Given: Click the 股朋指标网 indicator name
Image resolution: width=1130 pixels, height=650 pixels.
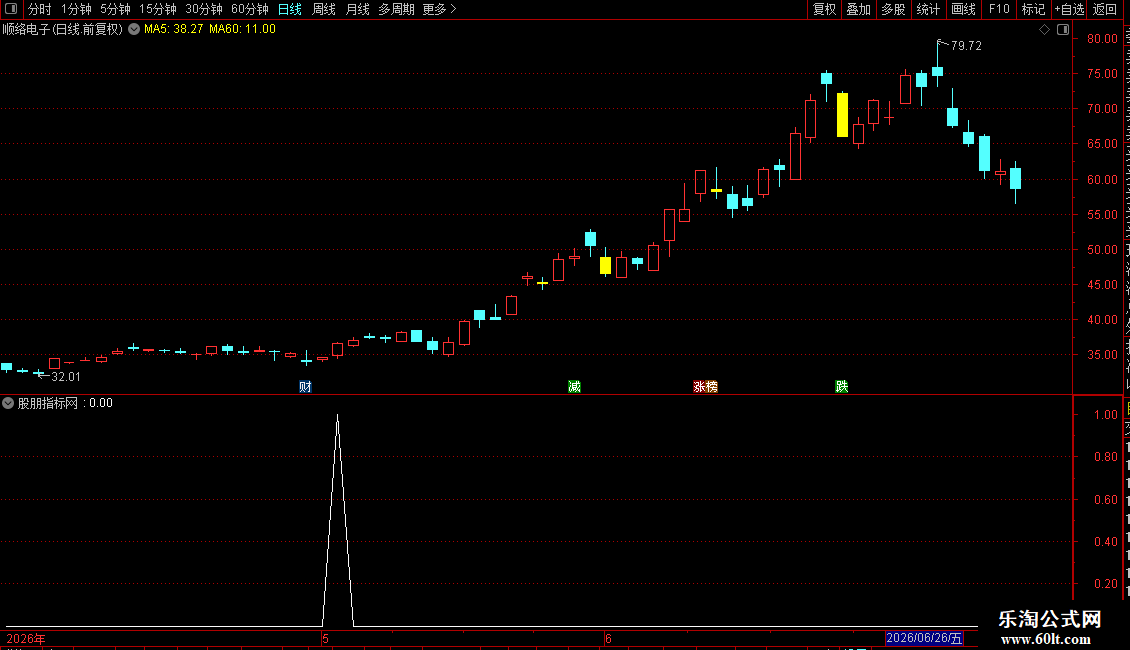Looking at the screenshot, I should (x=48, y=404).
